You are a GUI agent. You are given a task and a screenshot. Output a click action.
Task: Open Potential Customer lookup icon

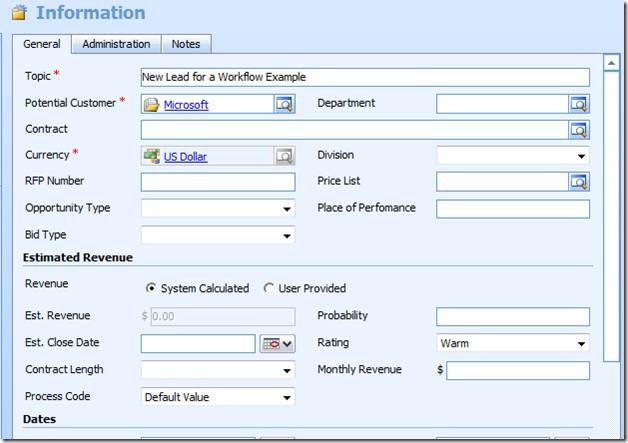coord(284,103)
